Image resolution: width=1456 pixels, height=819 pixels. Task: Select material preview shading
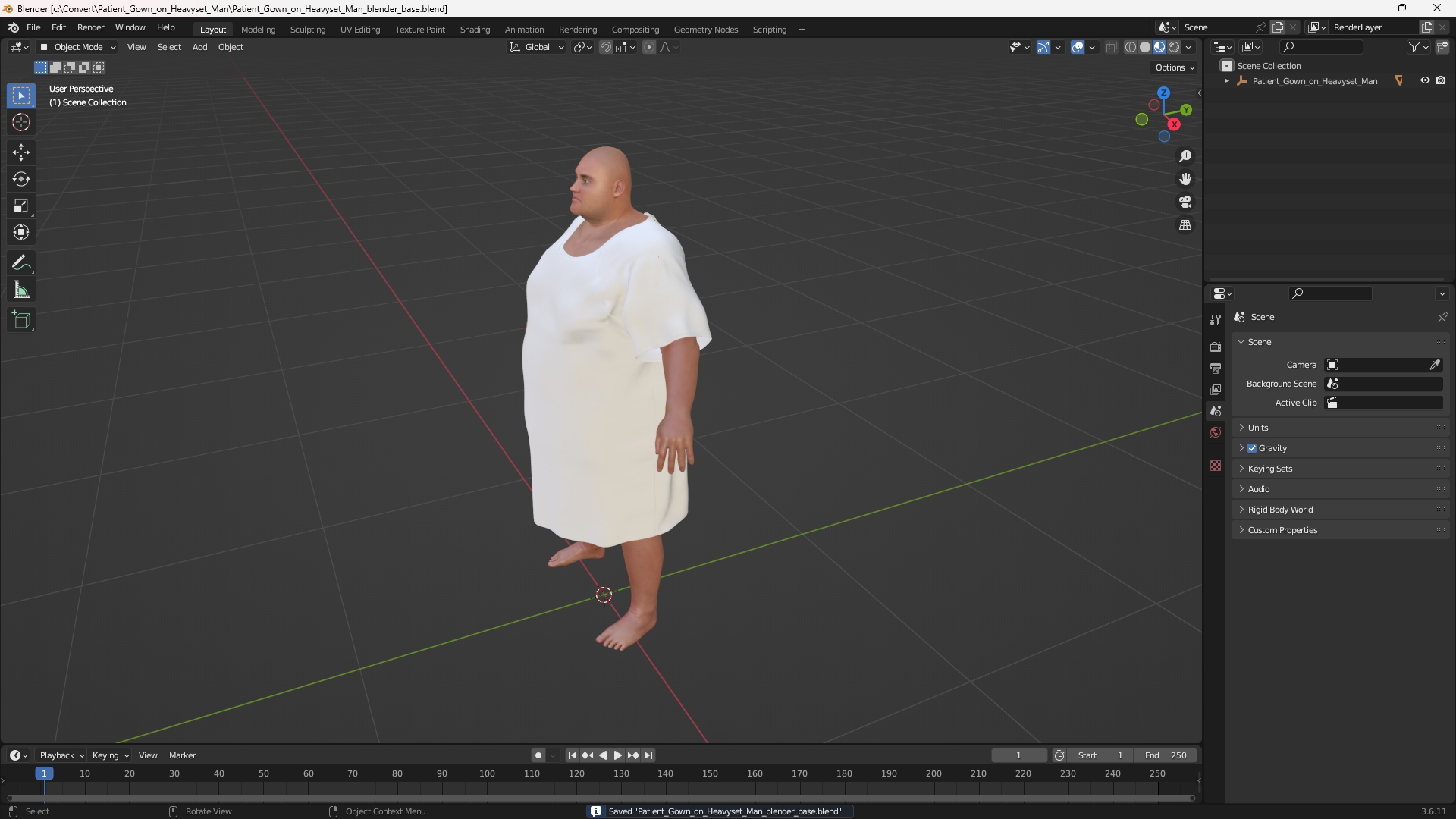1159,47
